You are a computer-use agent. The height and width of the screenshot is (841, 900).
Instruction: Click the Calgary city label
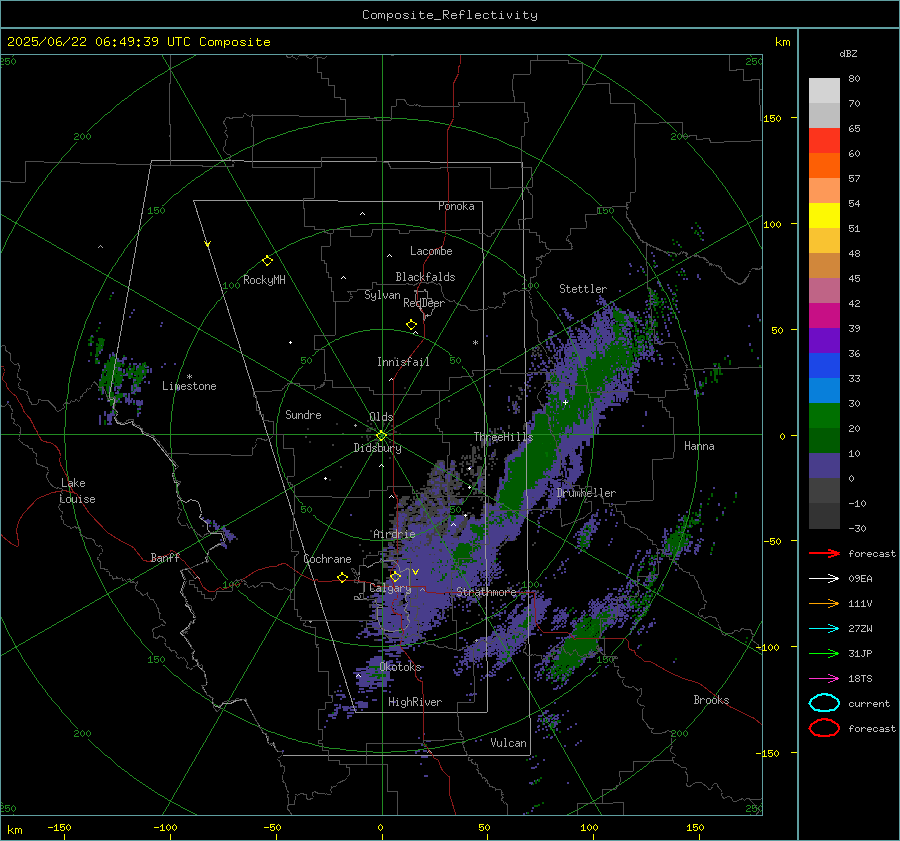(x=390, y=588)
